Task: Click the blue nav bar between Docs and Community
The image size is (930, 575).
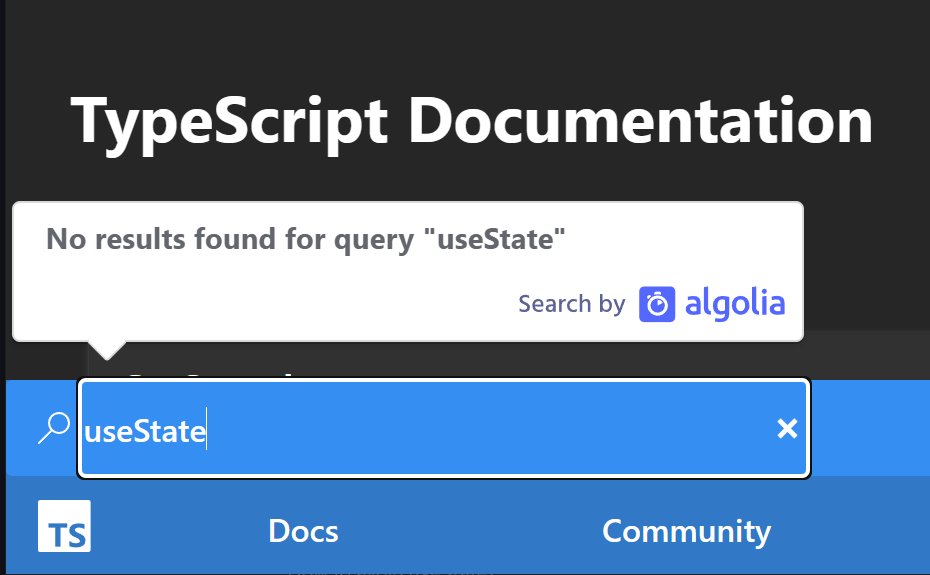Action: click(470, 531)
